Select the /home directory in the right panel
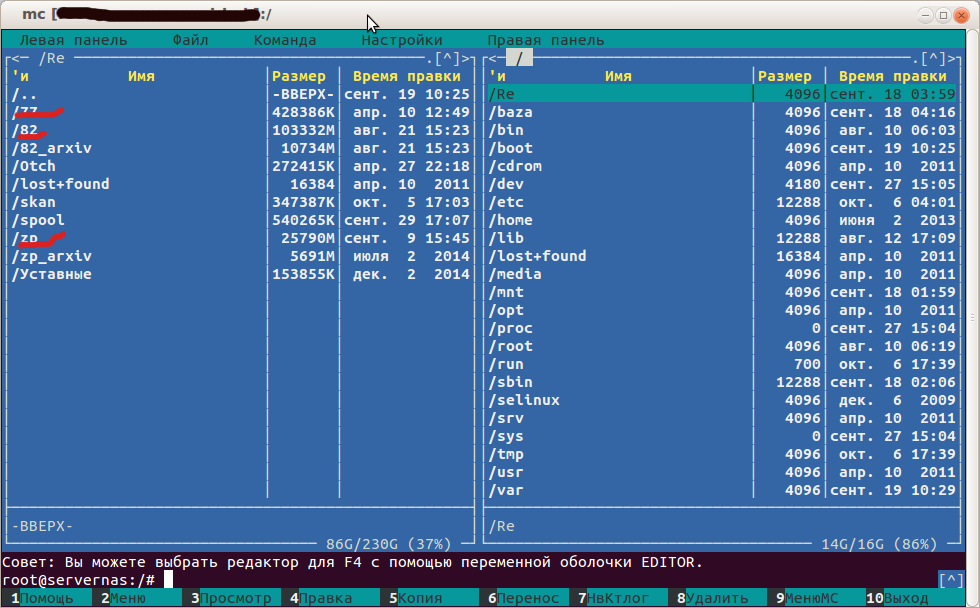Viewport: 980px width, 608px height. point(511,220)
